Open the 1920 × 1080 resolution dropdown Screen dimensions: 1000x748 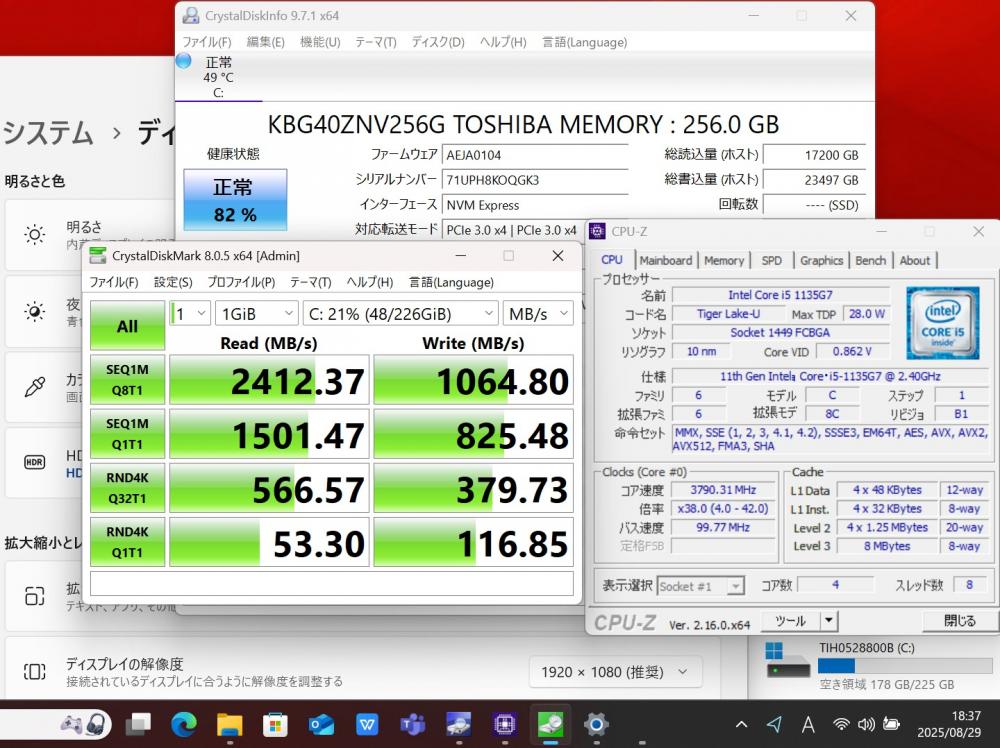coord(614,671)
